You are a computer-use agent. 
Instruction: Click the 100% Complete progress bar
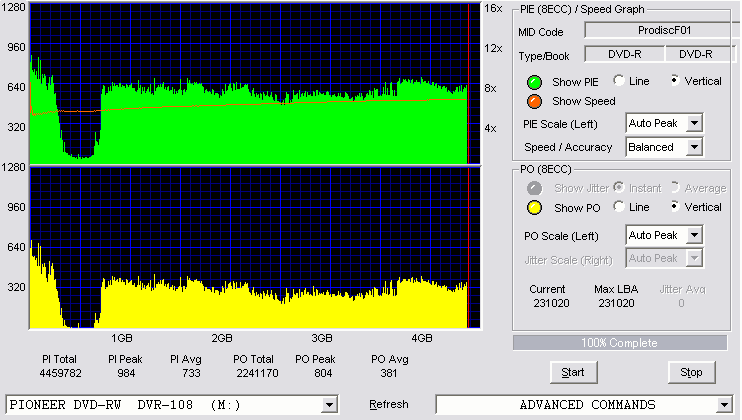(x=619, y=343)
